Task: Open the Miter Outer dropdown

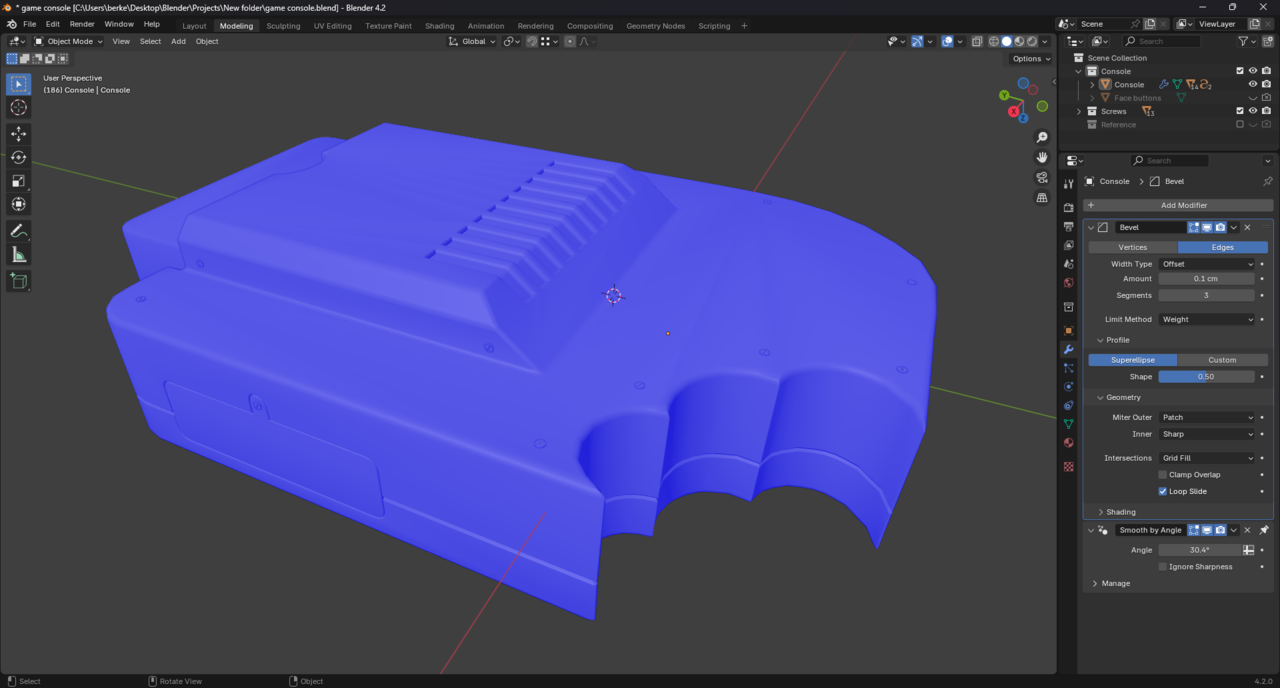Action: tap(1207, 417)
